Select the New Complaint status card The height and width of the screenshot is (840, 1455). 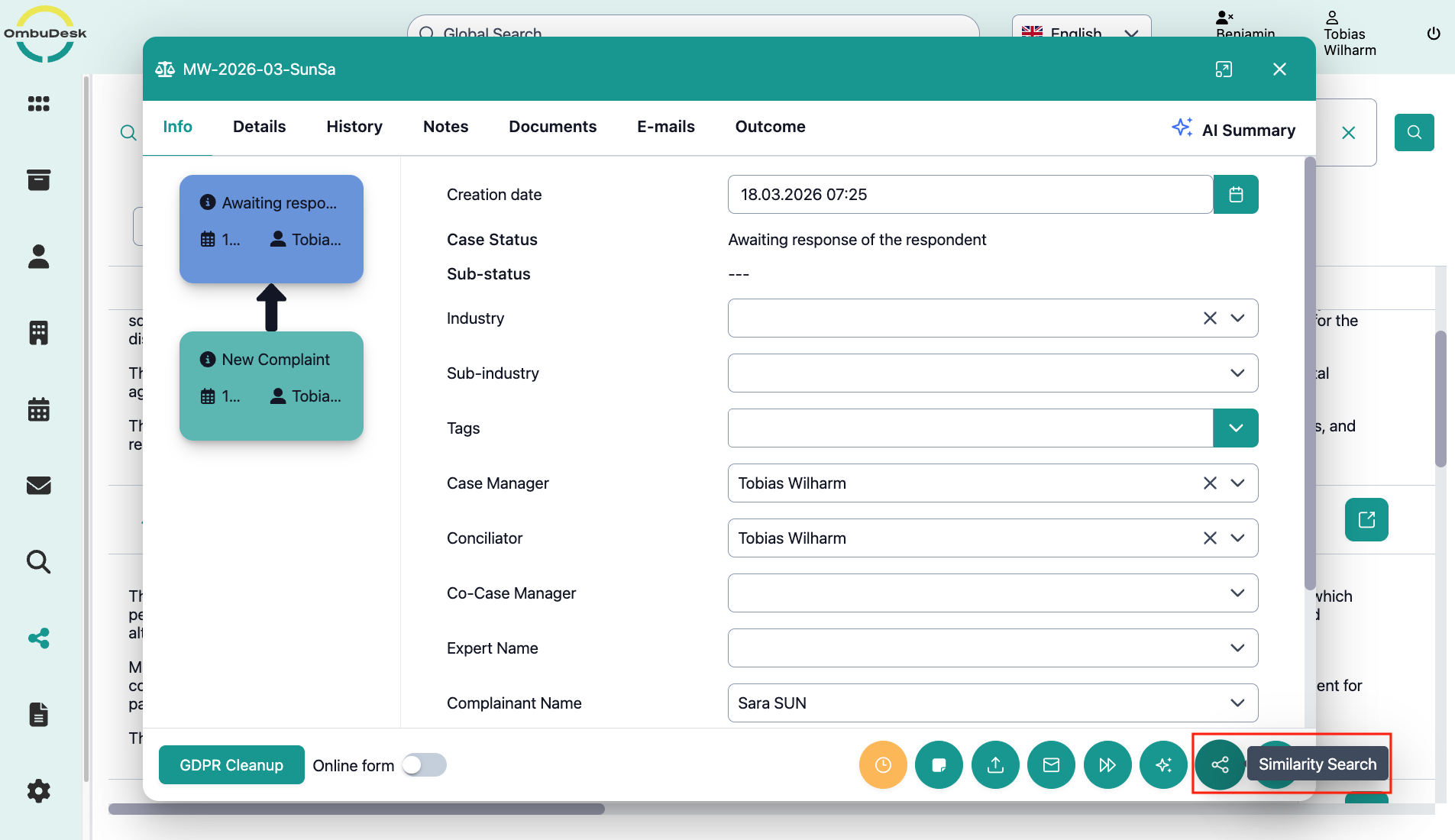pos(271,386)
